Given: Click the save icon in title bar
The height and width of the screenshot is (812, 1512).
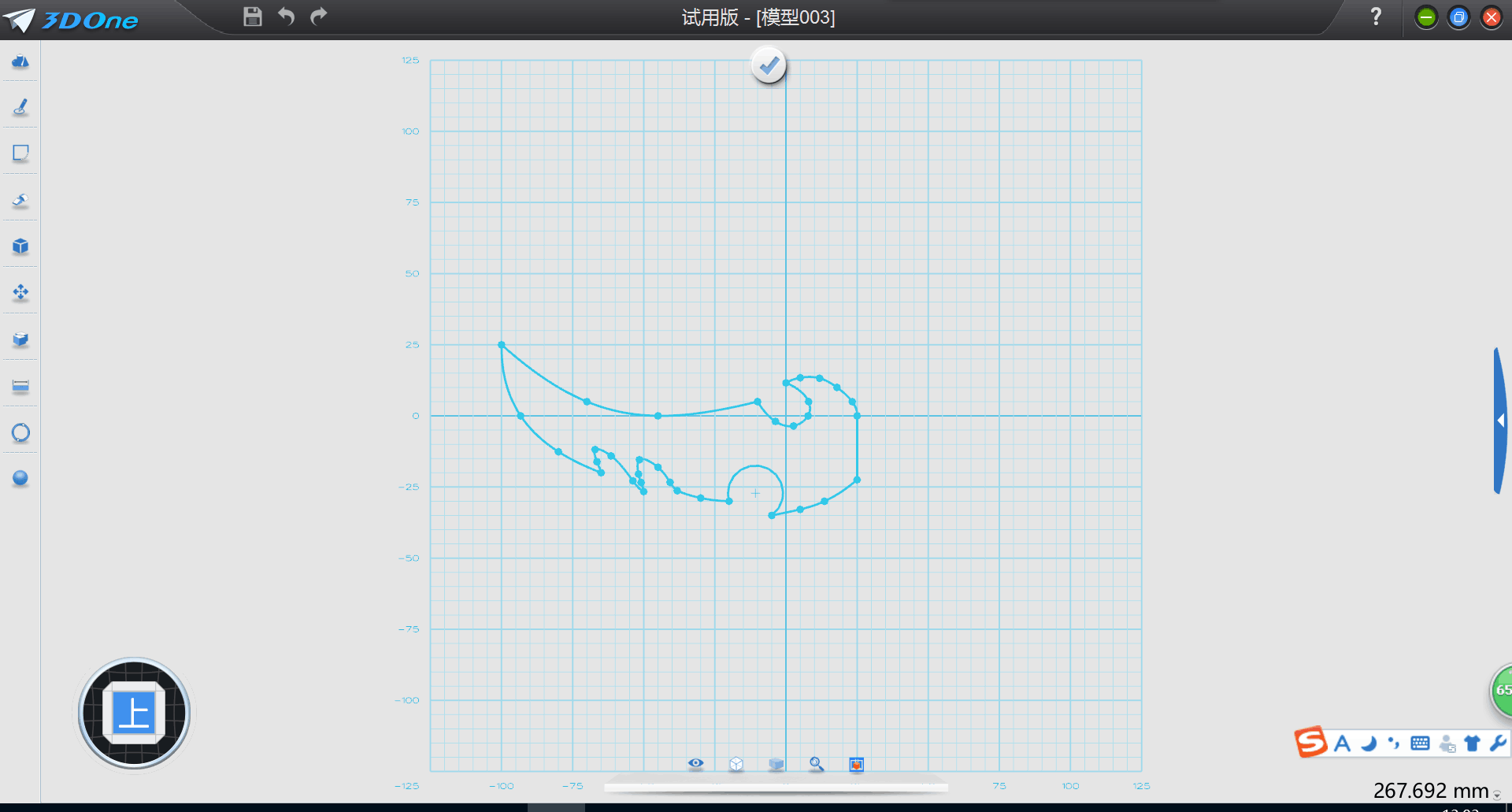Looking at the screenshot, I should pos(252,17).
